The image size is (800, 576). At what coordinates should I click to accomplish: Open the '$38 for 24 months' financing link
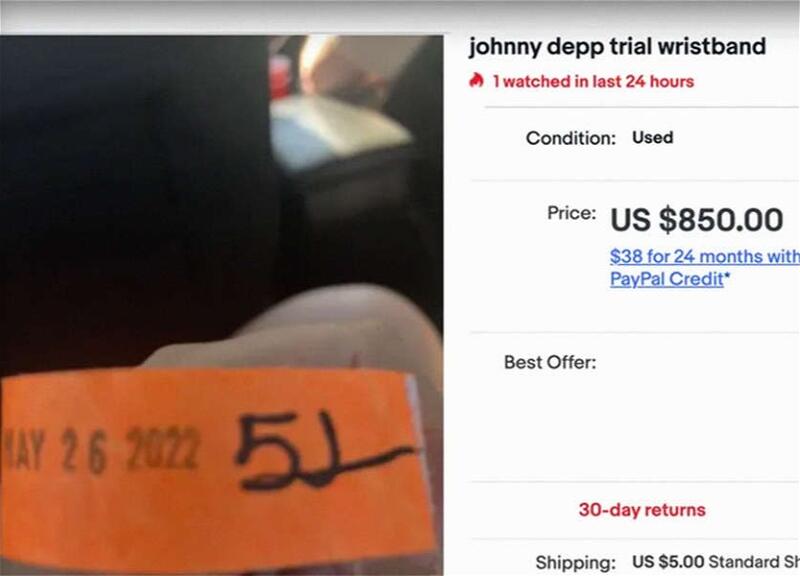(705, 256)
